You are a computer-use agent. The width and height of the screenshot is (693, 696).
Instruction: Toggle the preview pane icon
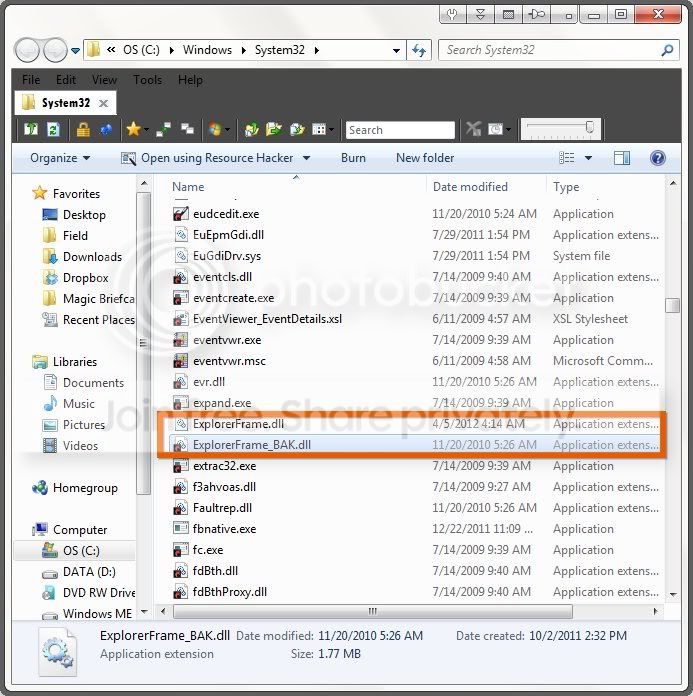tap(622, 158)
